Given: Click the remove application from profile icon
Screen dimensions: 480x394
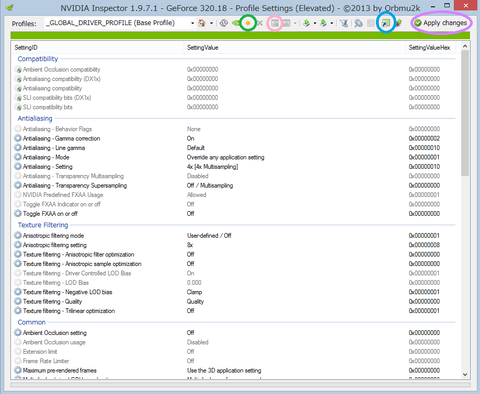Looking at the screenshot, I should 286,23.
